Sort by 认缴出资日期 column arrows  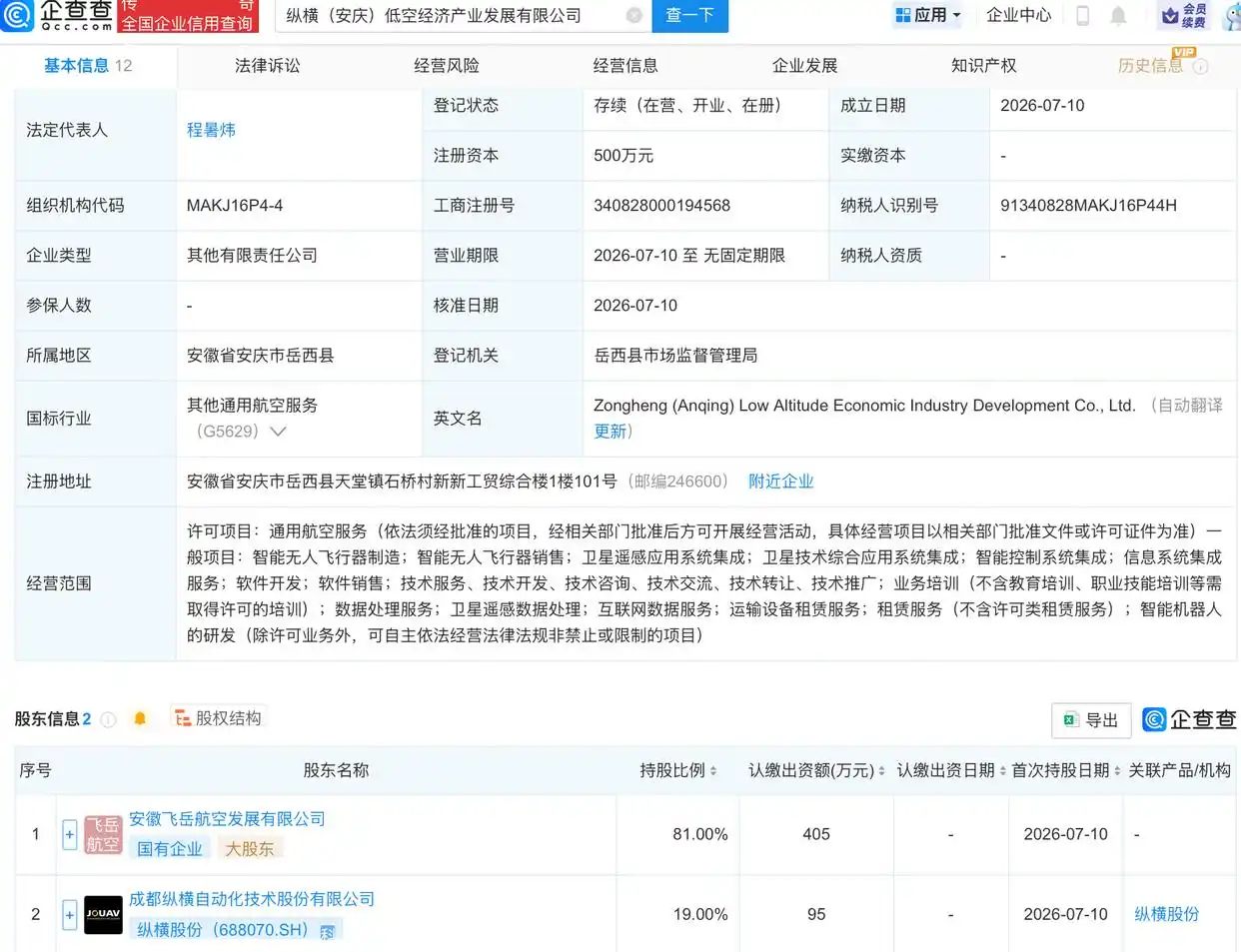[x=1002, y=771]
